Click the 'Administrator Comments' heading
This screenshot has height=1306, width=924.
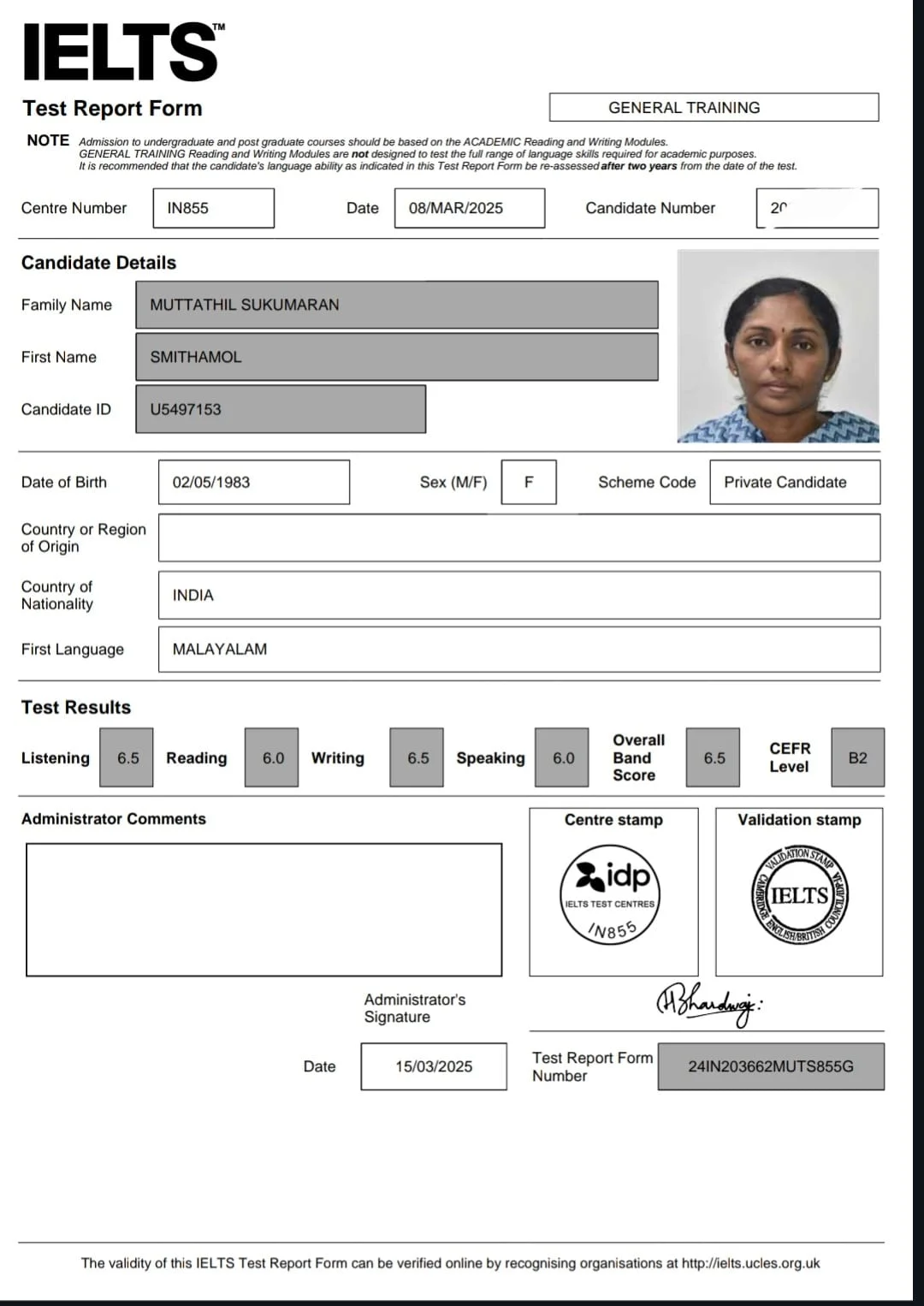114,819
